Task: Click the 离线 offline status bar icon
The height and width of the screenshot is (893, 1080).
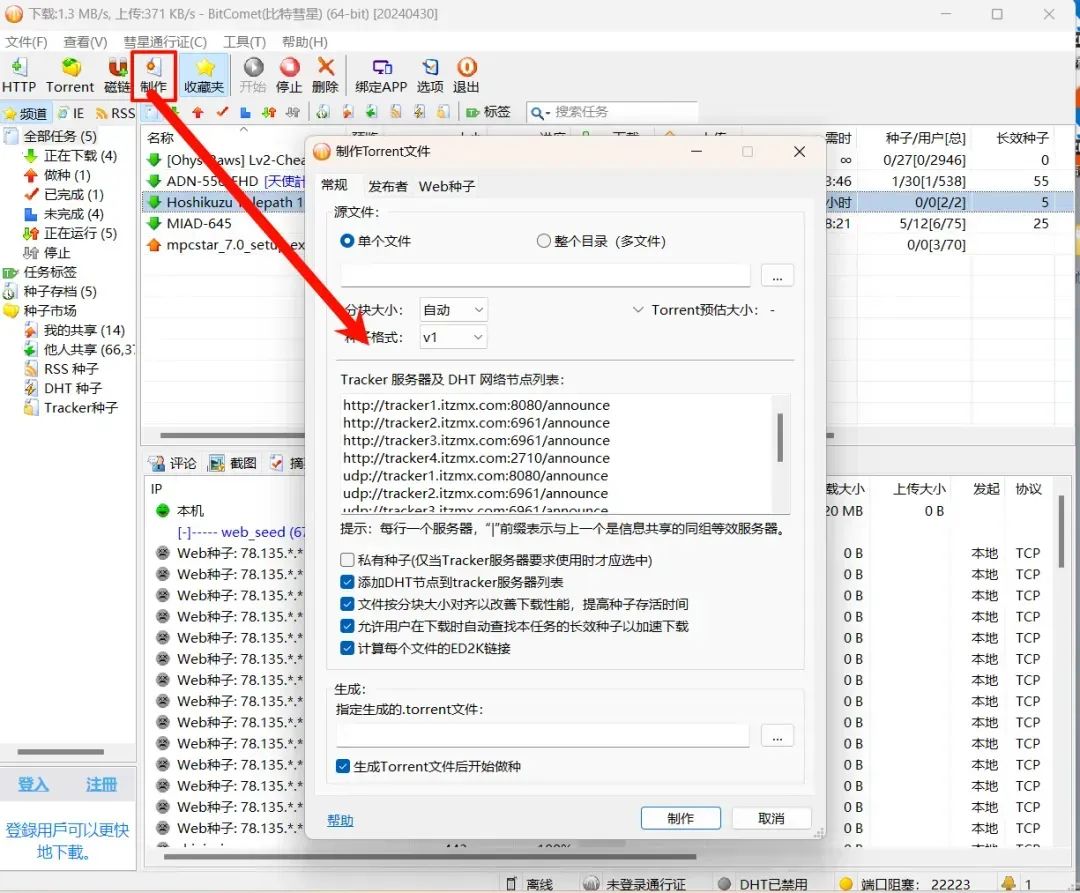Action: point(511,883)
